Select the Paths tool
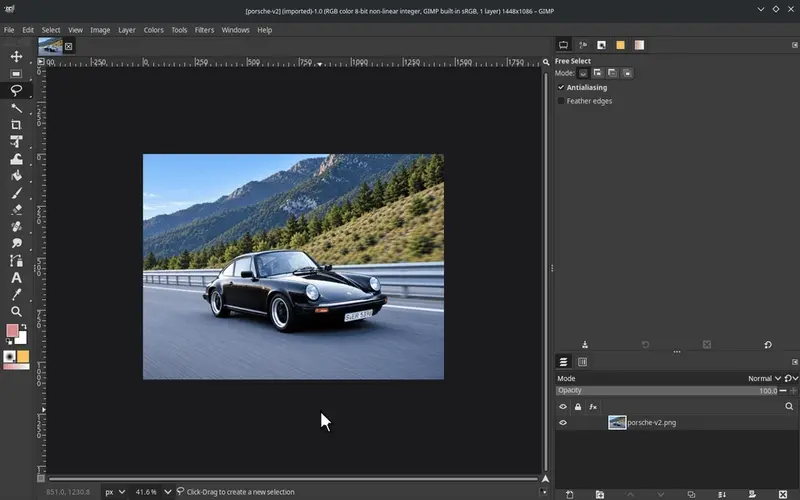800x500 pixels. (16, 261)
